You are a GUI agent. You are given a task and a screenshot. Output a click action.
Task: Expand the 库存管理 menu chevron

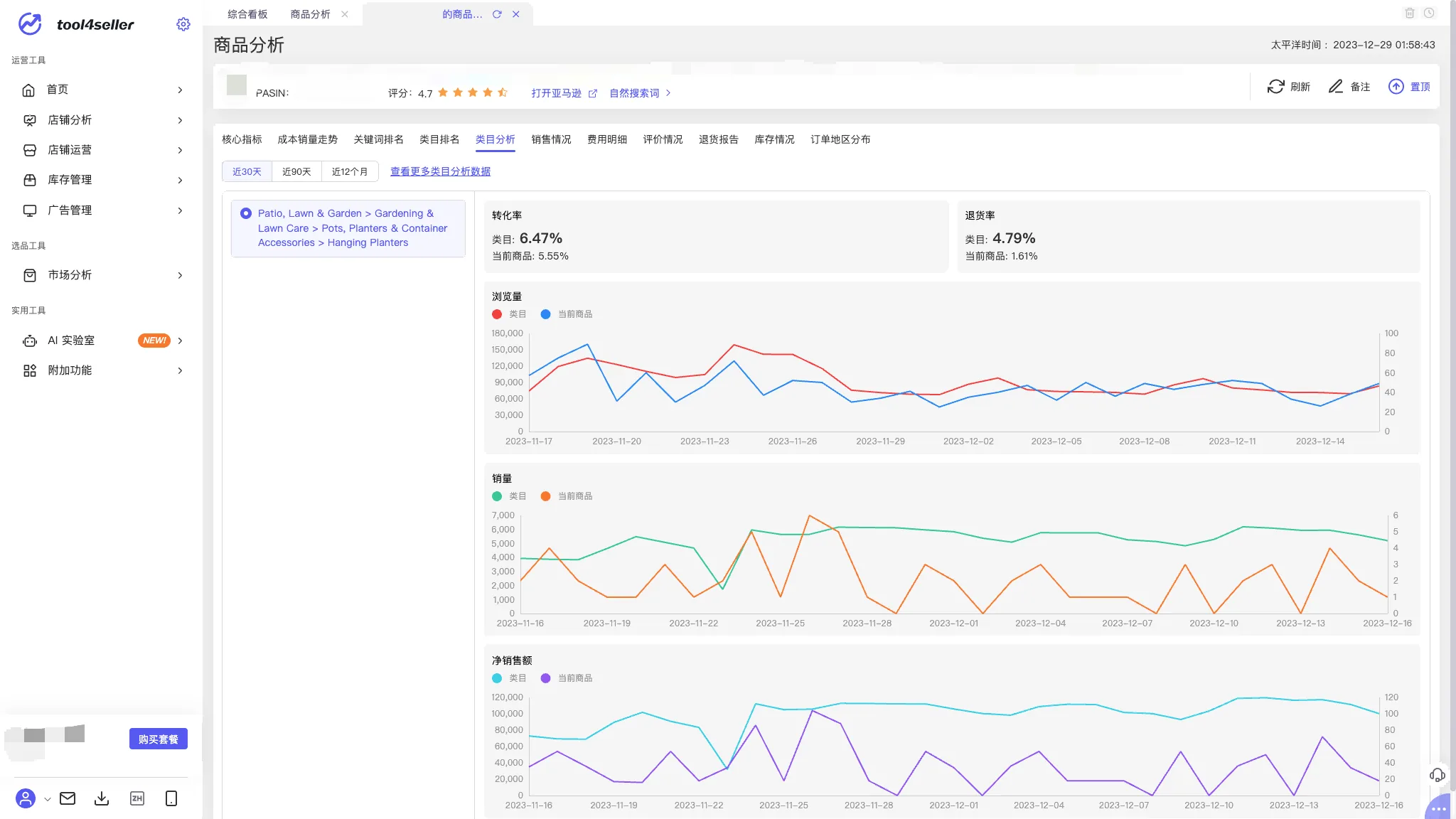tap(180, 180)
